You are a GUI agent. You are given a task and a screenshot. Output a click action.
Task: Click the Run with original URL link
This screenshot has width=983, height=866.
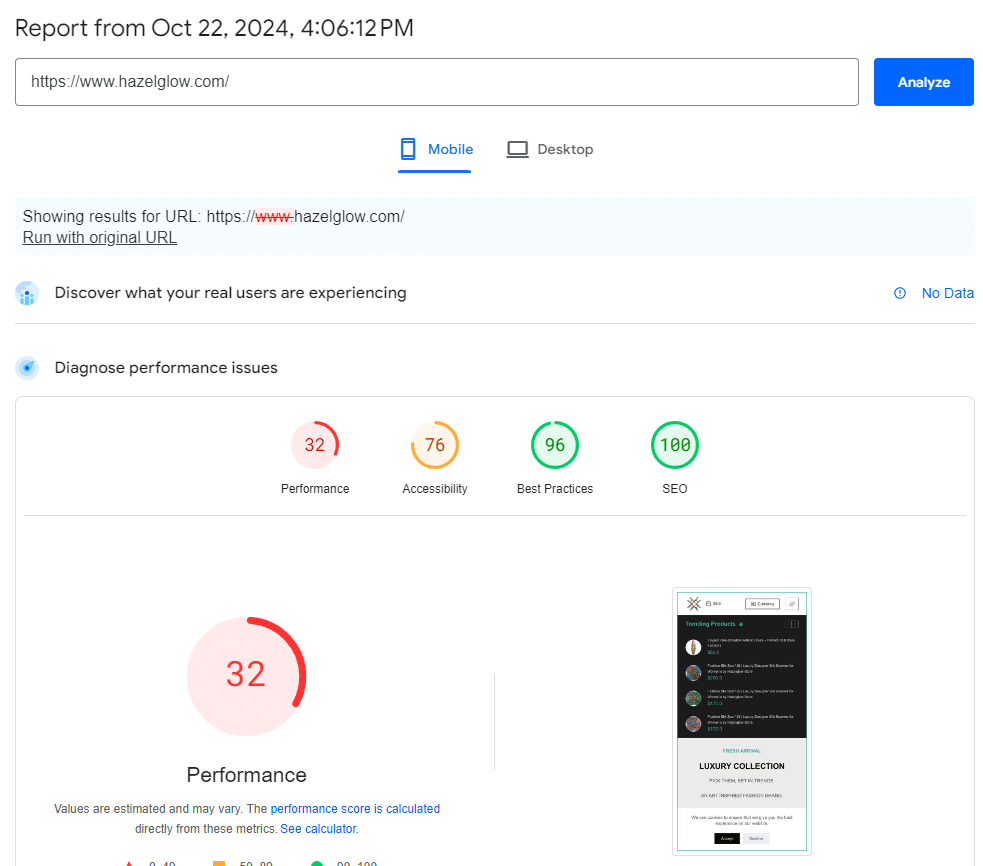tap(99, 237)
